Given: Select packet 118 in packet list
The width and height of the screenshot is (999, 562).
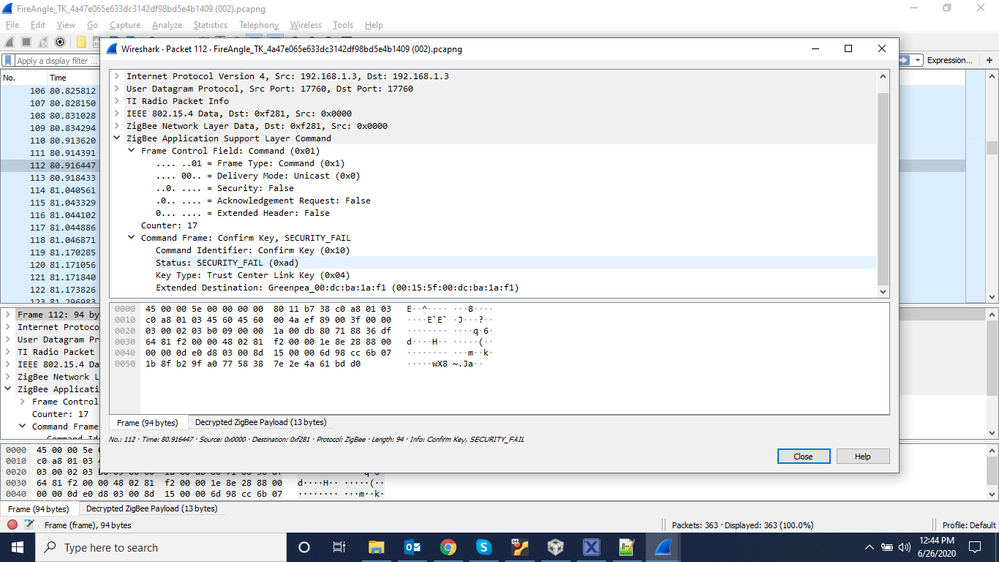Looking at the screenshot, I should tap(50, 240).
